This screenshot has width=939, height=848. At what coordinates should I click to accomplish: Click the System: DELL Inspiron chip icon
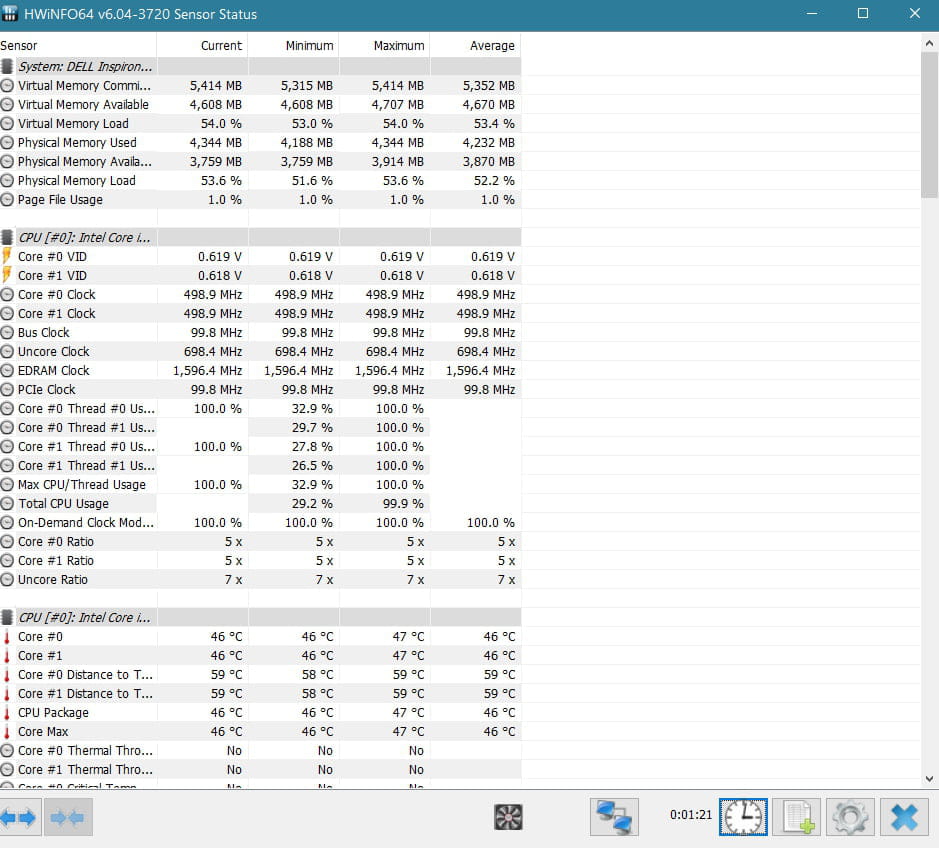(x=7, y=66)
